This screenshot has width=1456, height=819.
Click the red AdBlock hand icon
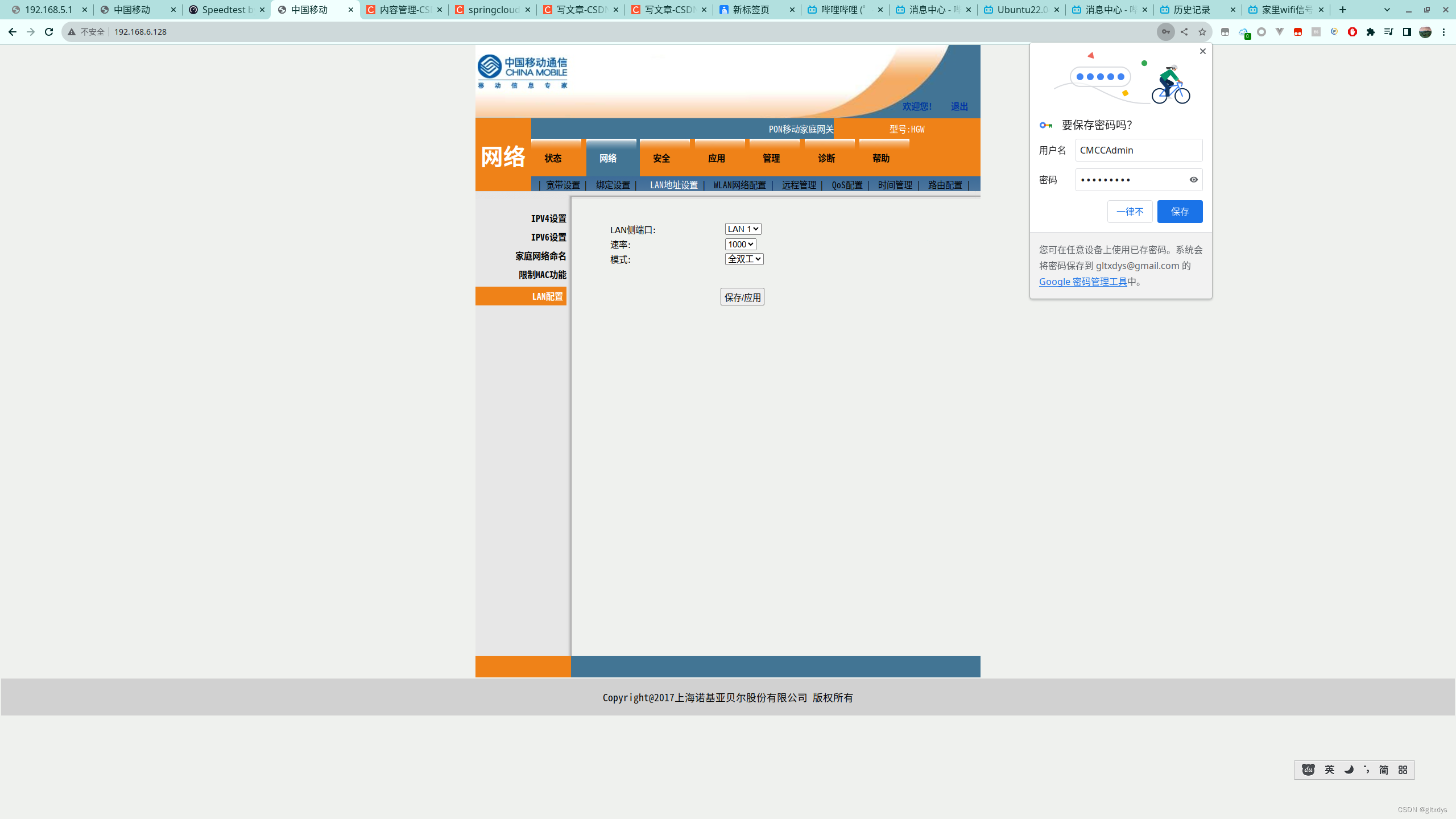pos(1352,32)
